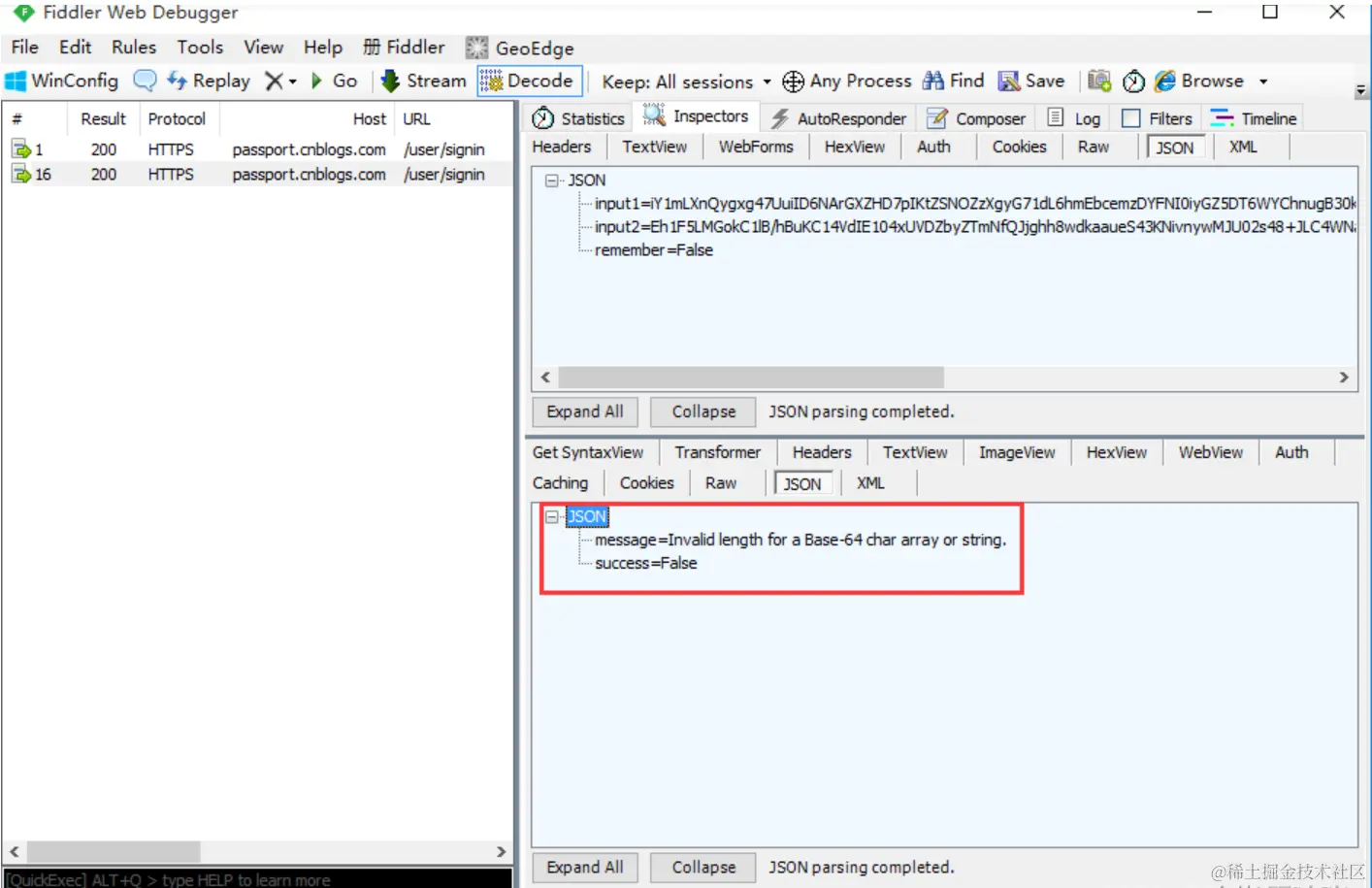Select the success=False JSON node
Viewport: 1372px width, 888px height.
pyautogui.click(x=646, y=563)
